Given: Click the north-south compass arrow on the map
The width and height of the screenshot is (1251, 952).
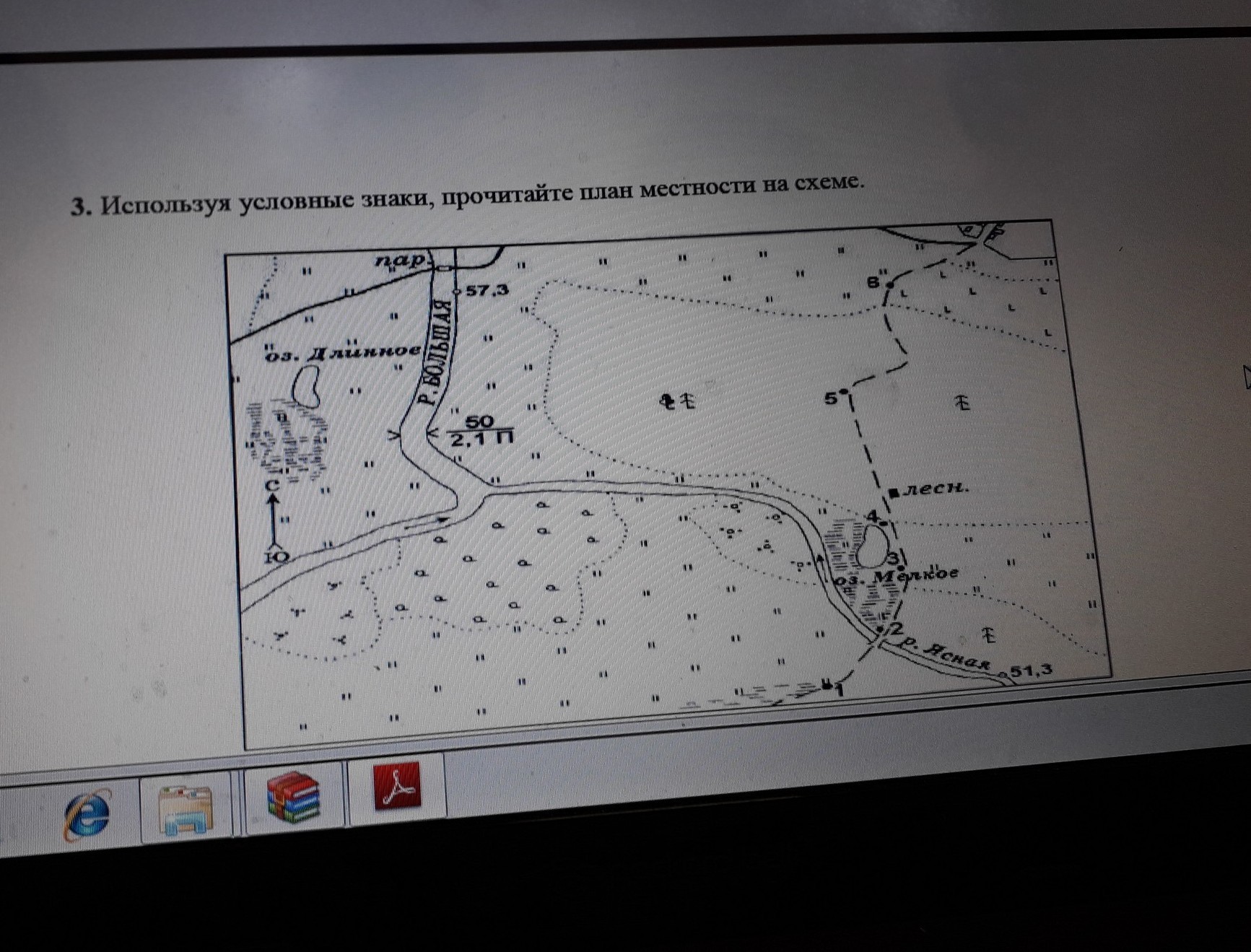Looking at the screenshot, I should pyautogui.click(x=273, y=520).
